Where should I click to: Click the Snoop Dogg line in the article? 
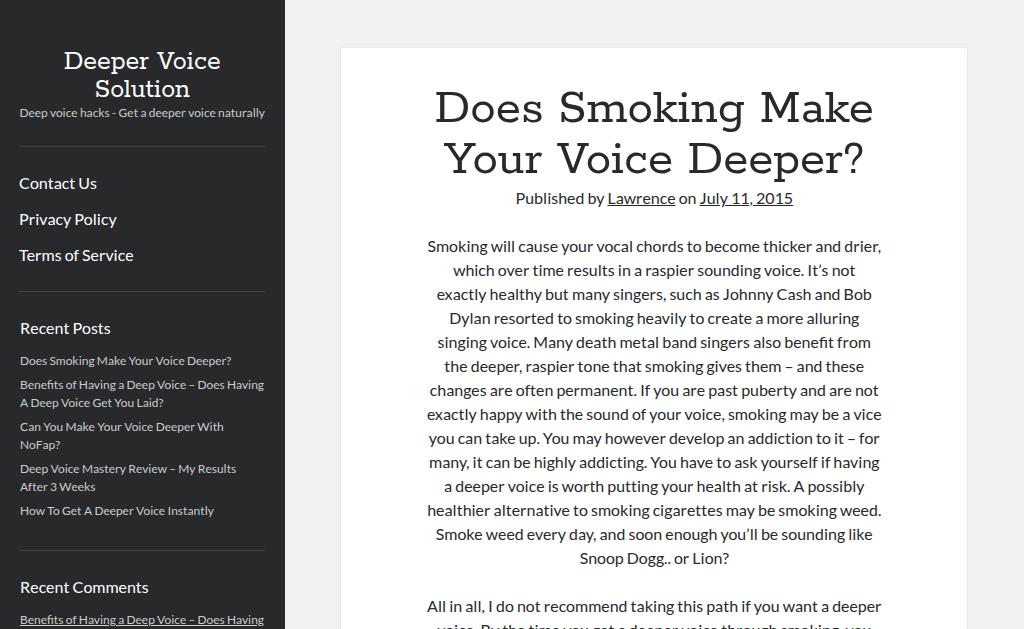click(x=654, y=558)
